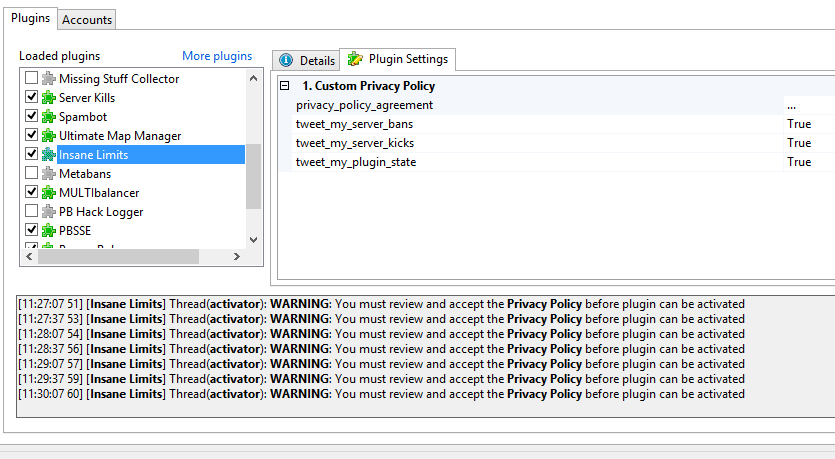Click the gray Metabans plugin icon
The width and height of the screenshot is (835, 459).
pyautogui.click(x=48, y=174)
